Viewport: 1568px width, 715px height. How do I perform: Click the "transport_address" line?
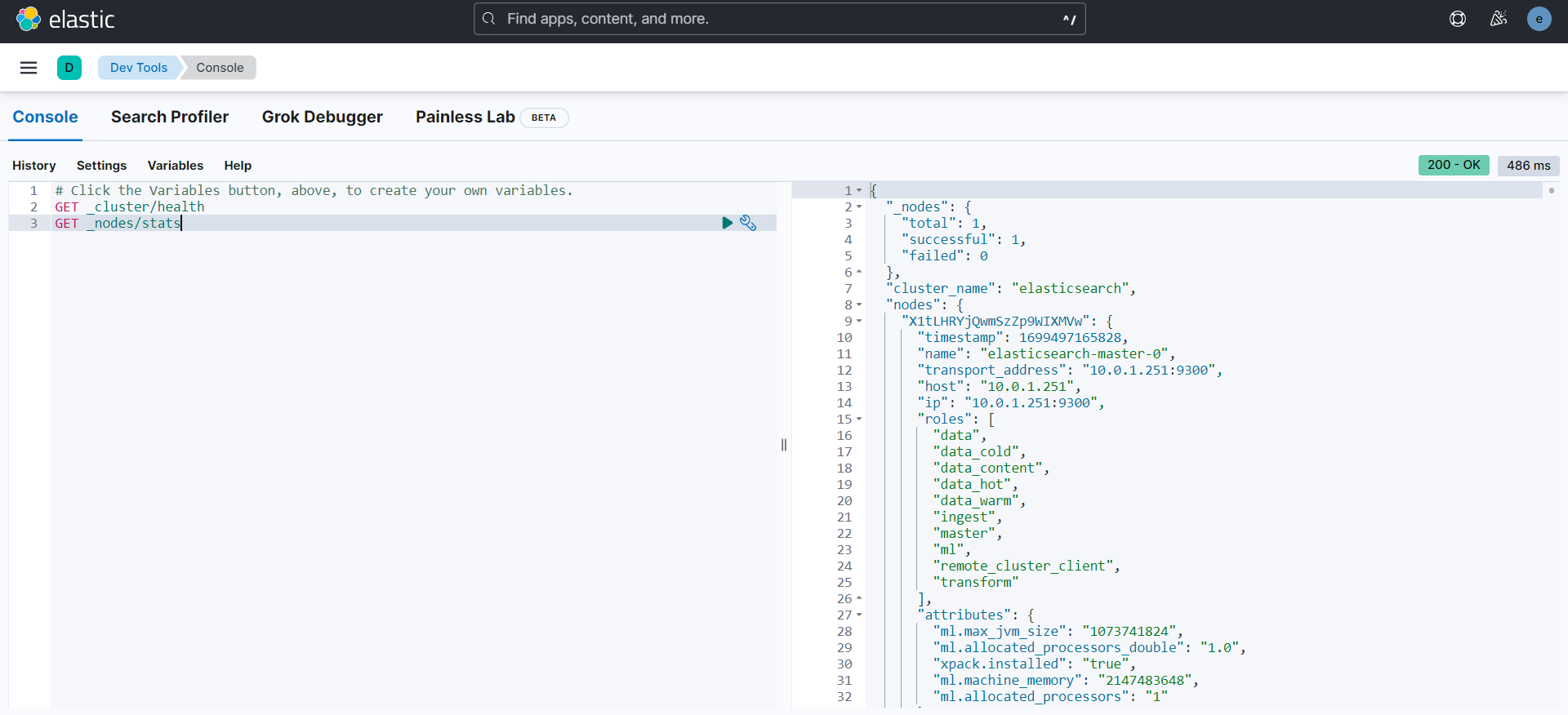click(1070, 370)
